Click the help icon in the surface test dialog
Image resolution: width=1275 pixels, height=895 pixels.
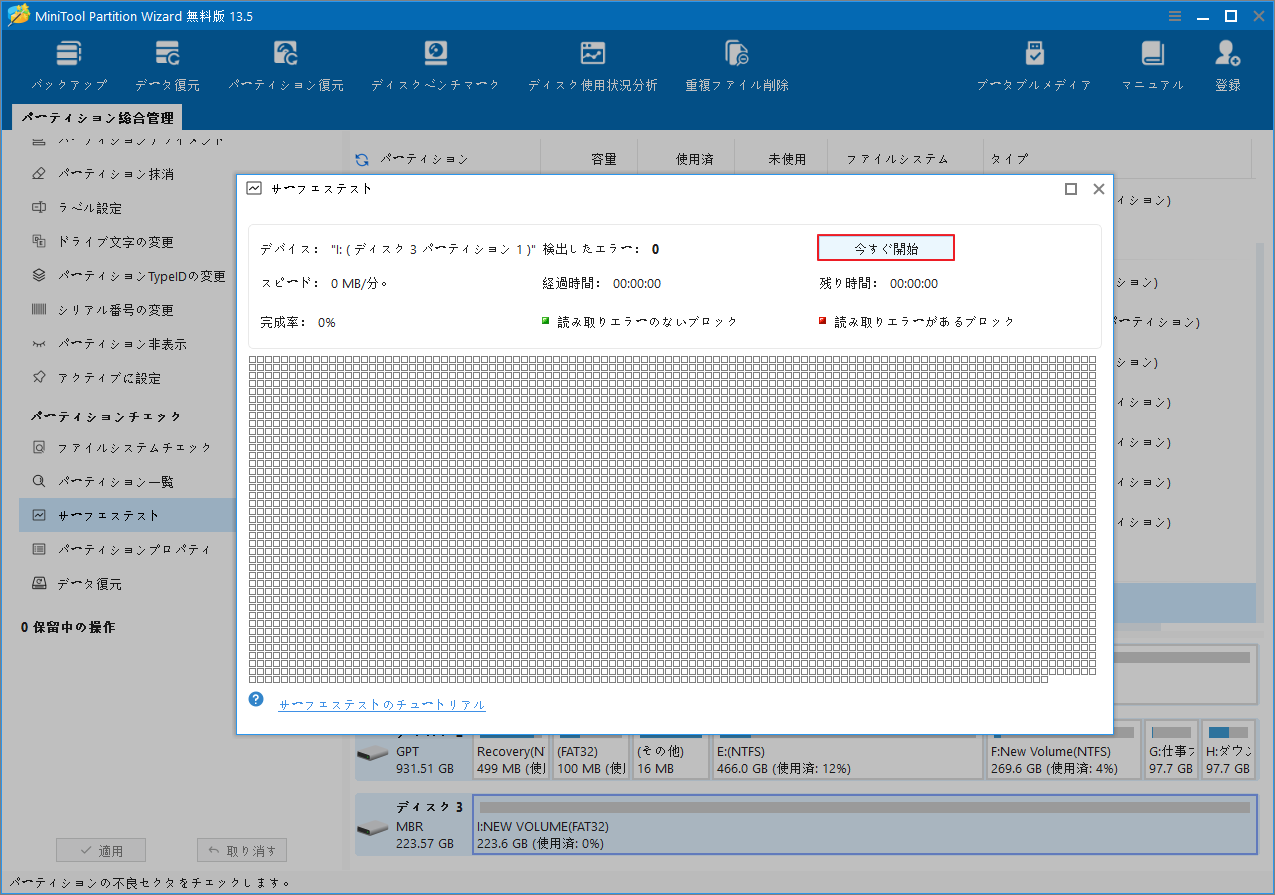pos(256,699)
